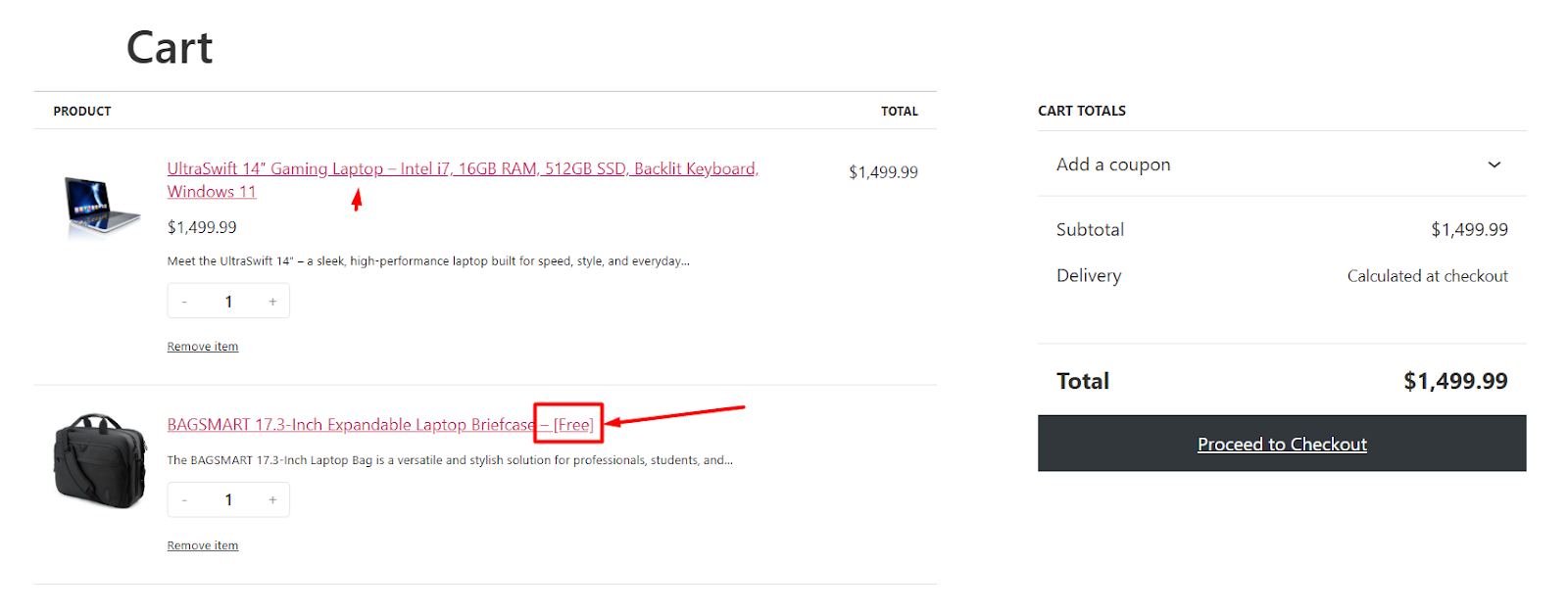Image resolution: width=1568 pixels, height=612 pixels.
Task: Click the PRODUCT column header
Action: click(x=82, y=112)
